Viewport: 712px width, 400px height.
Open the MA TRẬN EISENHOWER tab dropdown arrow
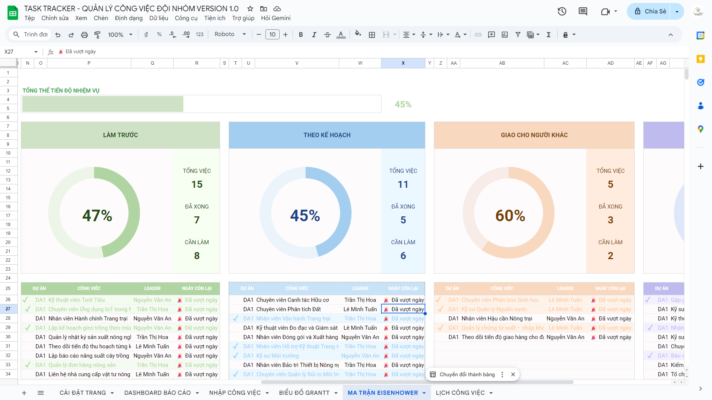coord(424,393)
